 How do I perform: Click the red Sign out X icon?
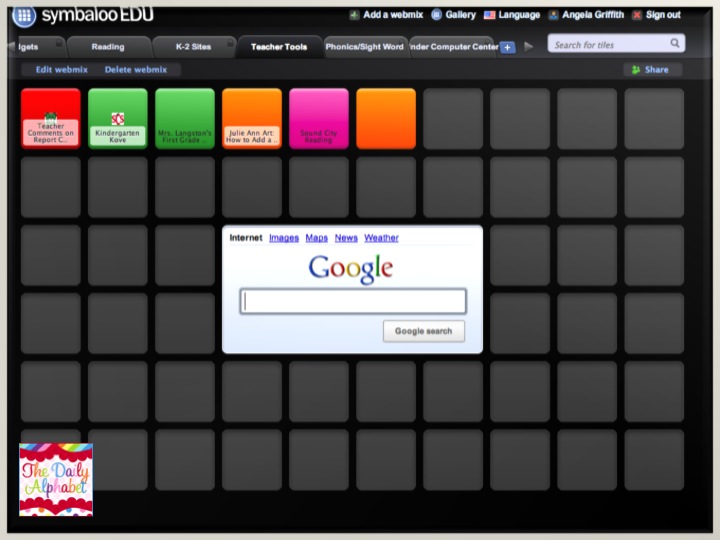coord(637,15)
